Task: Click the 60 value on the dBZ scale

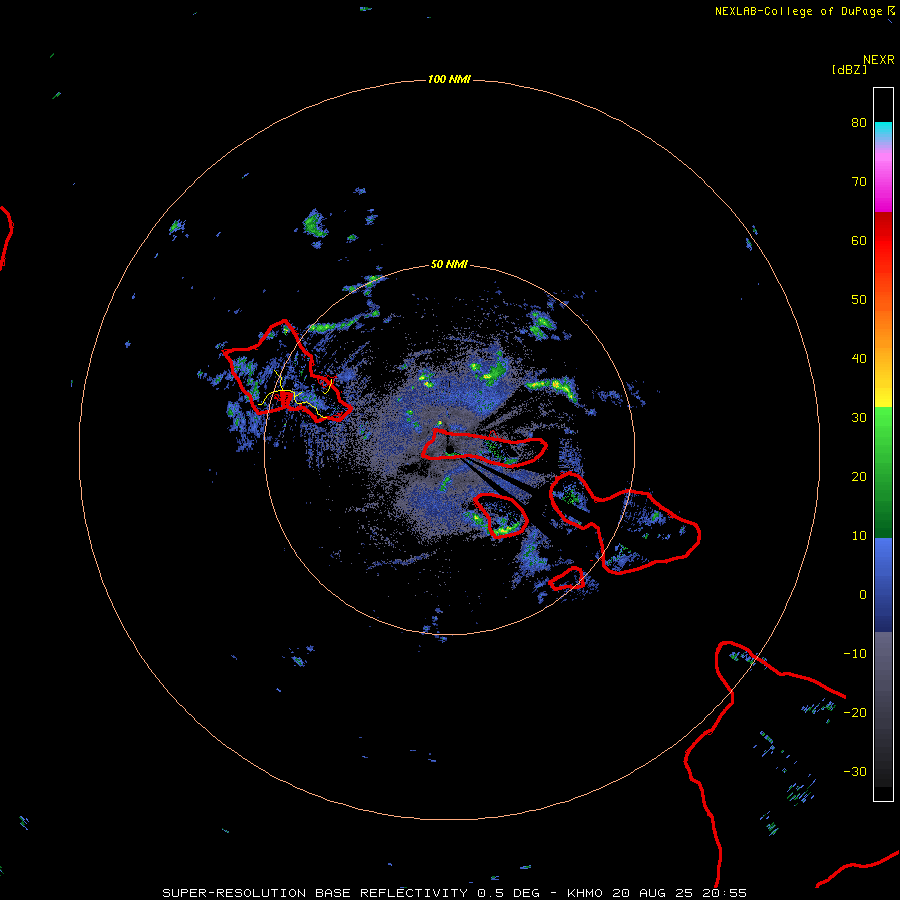Action: click(859, 240)
